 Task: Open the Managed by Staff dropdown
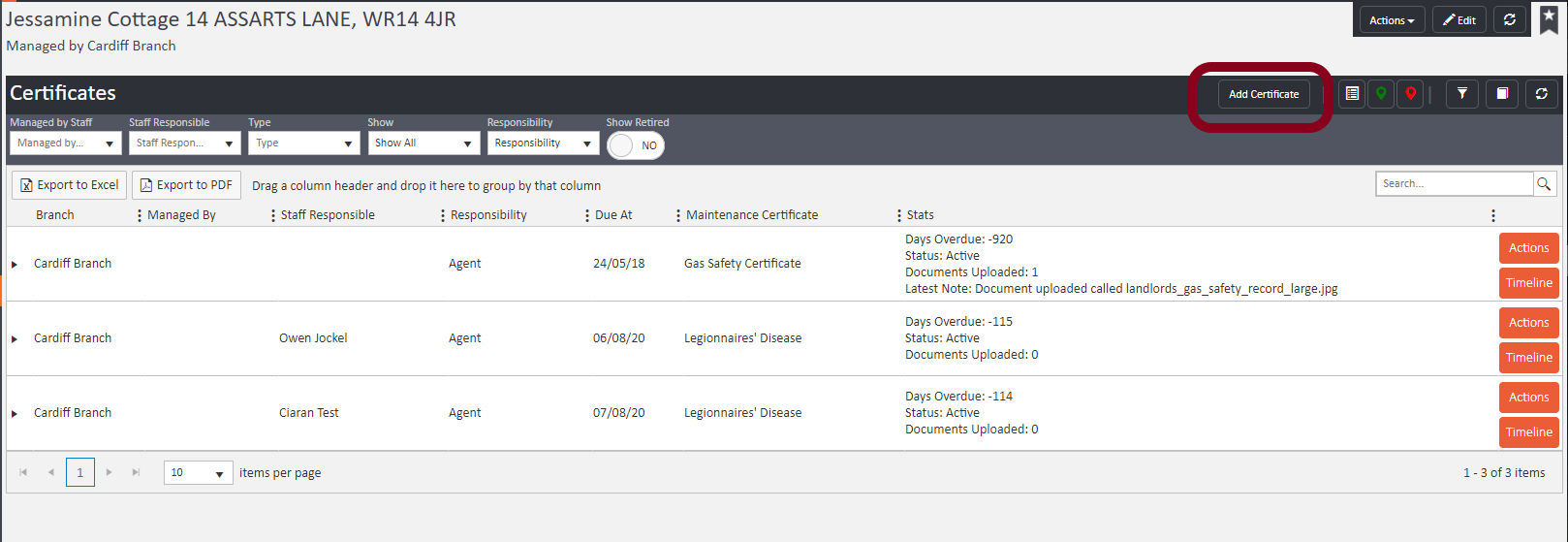pos(65,143)
